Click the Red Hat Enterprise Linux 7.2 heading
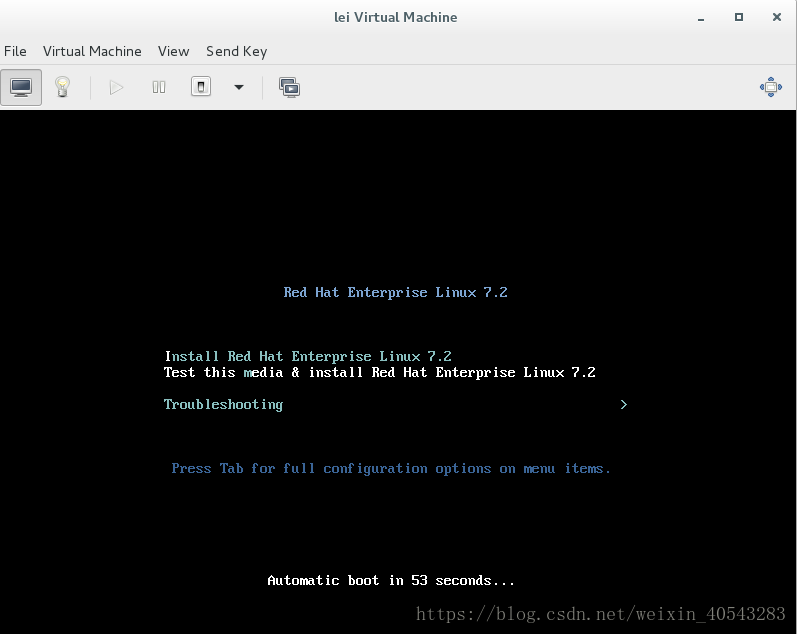The height and width of the screenshot is (634, 797). [395, 292]
